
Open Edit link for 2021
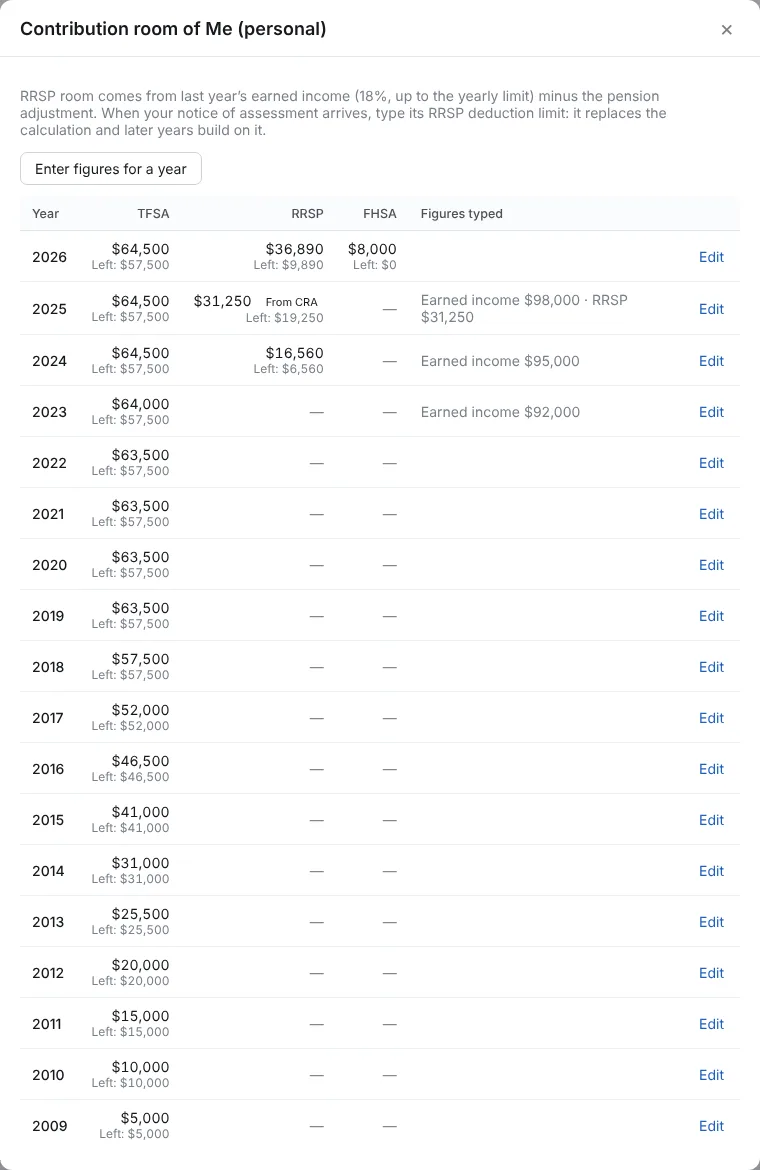pos(711,514)
